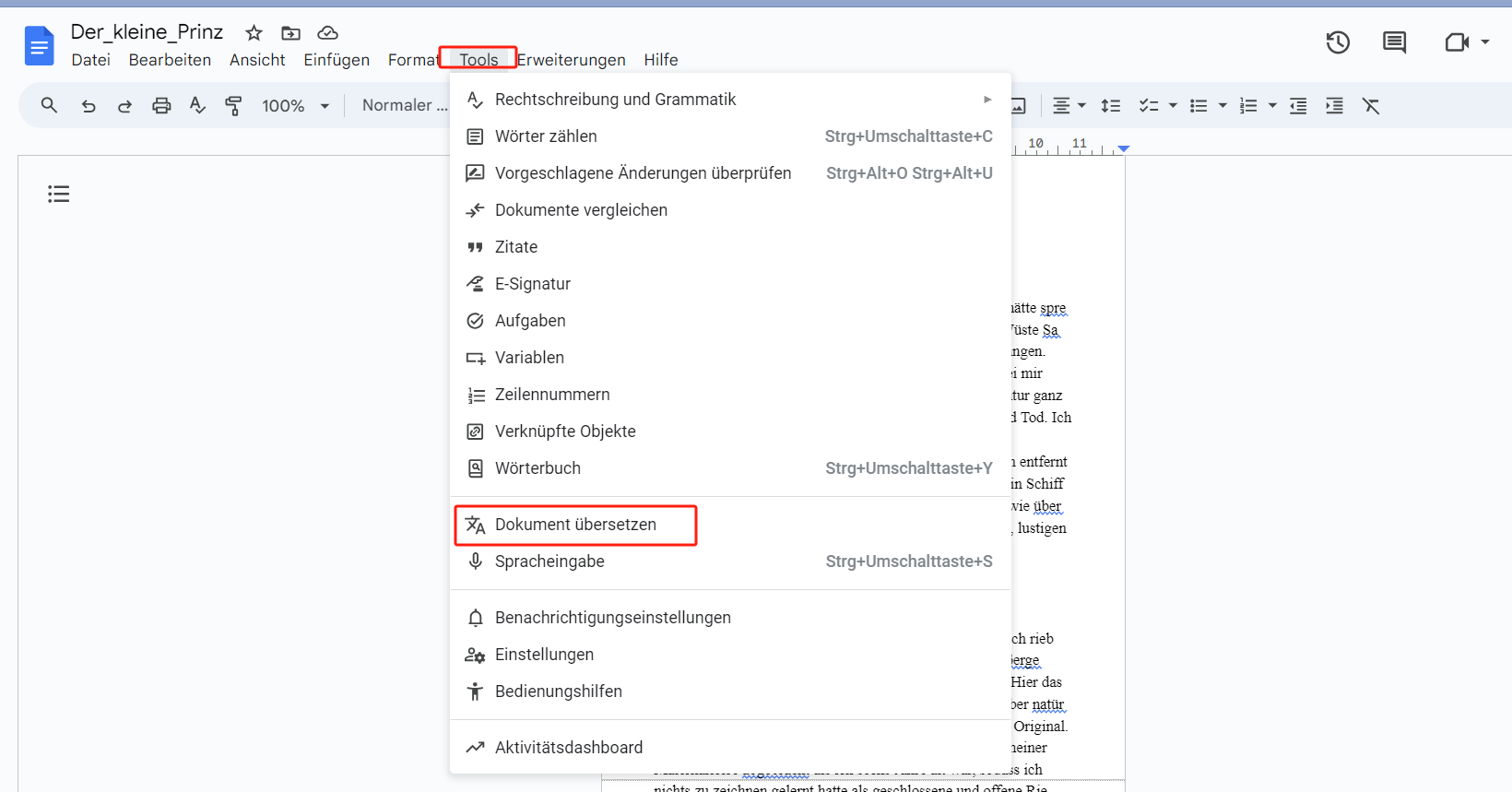Open the Aktivitätsdashboard
Viewport: 1512px width, 792px height.
coord(730,748)
